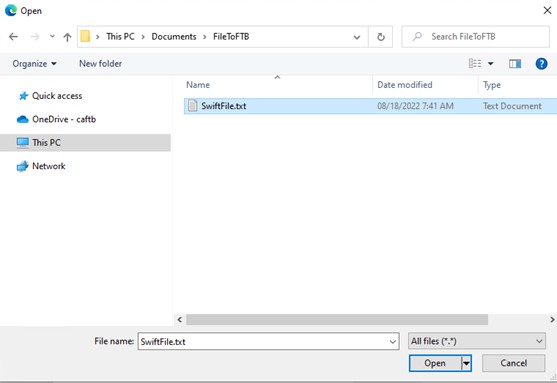Click the magnifier search icon

(417, 36)
